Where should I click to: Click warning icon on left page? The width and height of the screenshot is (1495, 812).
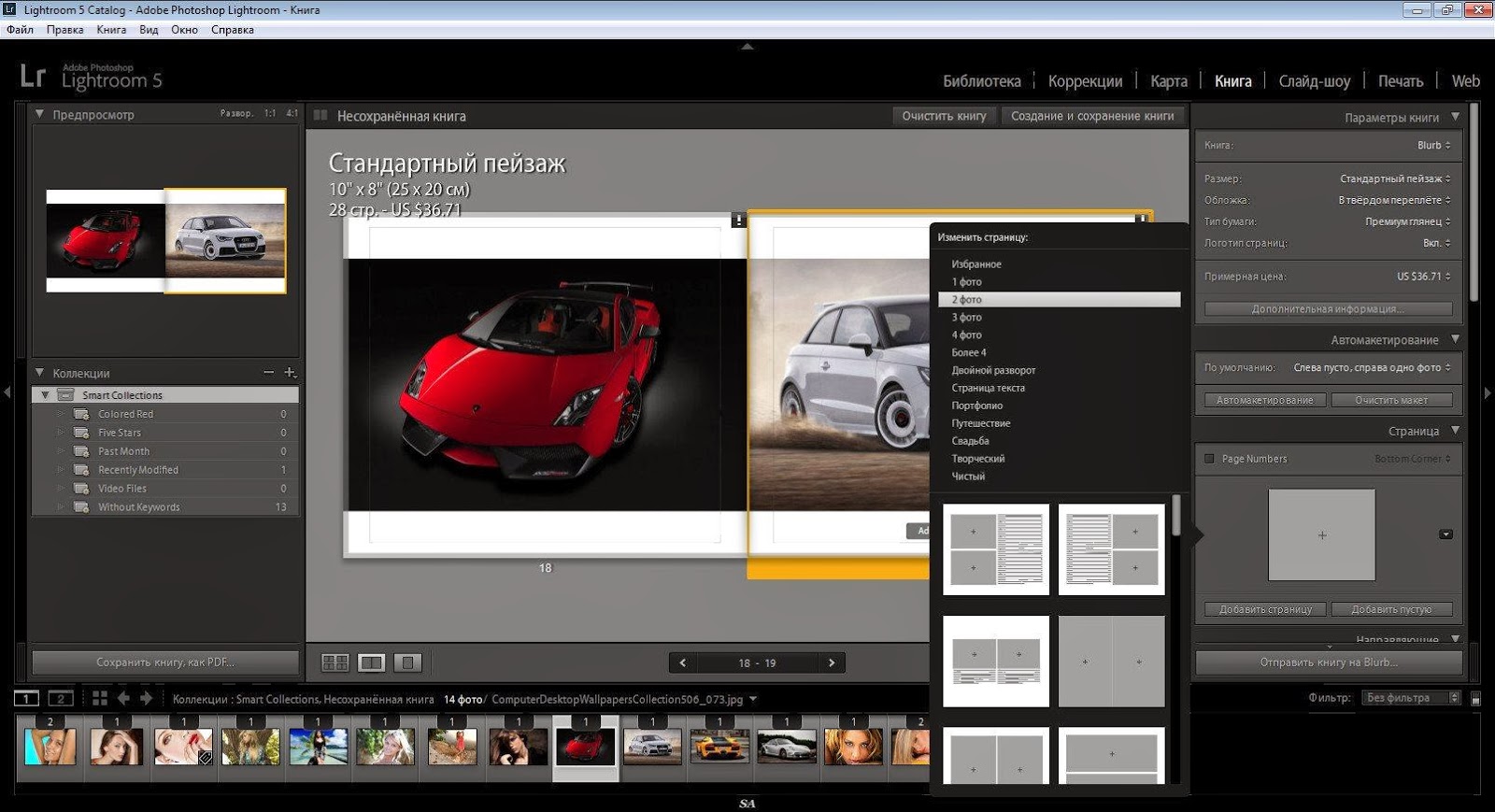click(738, 220)
